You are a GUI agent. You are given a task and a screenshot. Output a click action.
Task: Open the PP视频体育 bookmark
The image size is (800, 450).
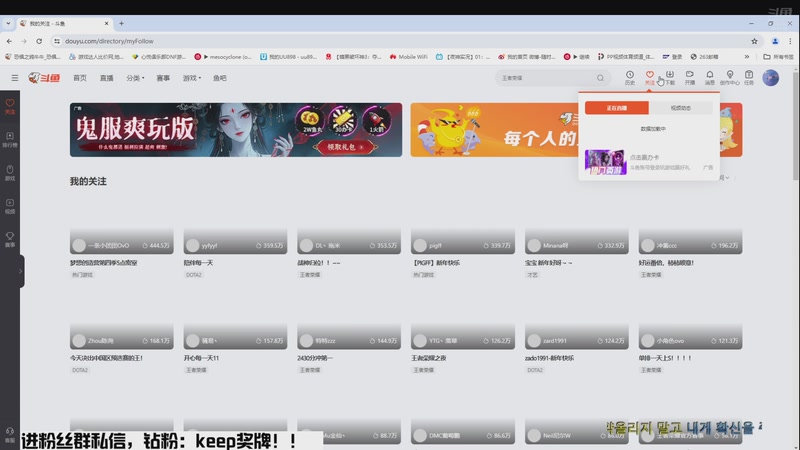(626, 57)
